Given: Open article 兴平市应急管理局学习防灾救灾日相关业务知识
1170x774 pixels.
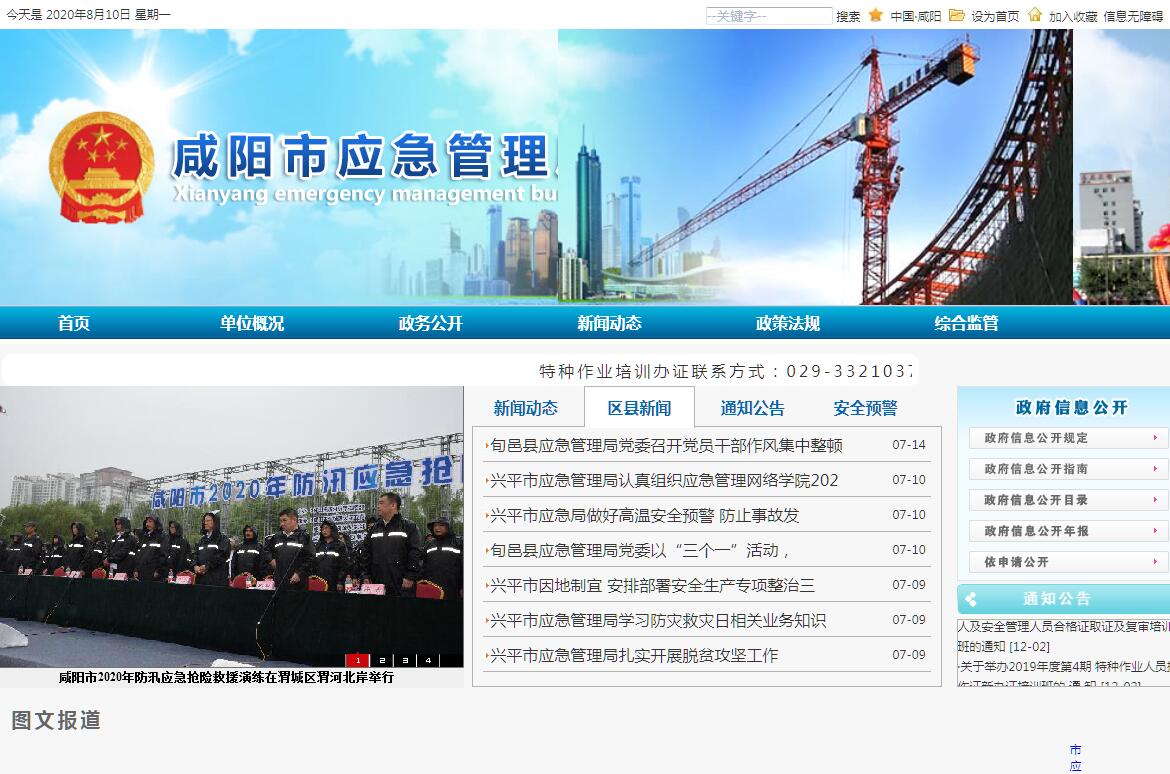Looking at the screenshot, I should coord(658,621).
